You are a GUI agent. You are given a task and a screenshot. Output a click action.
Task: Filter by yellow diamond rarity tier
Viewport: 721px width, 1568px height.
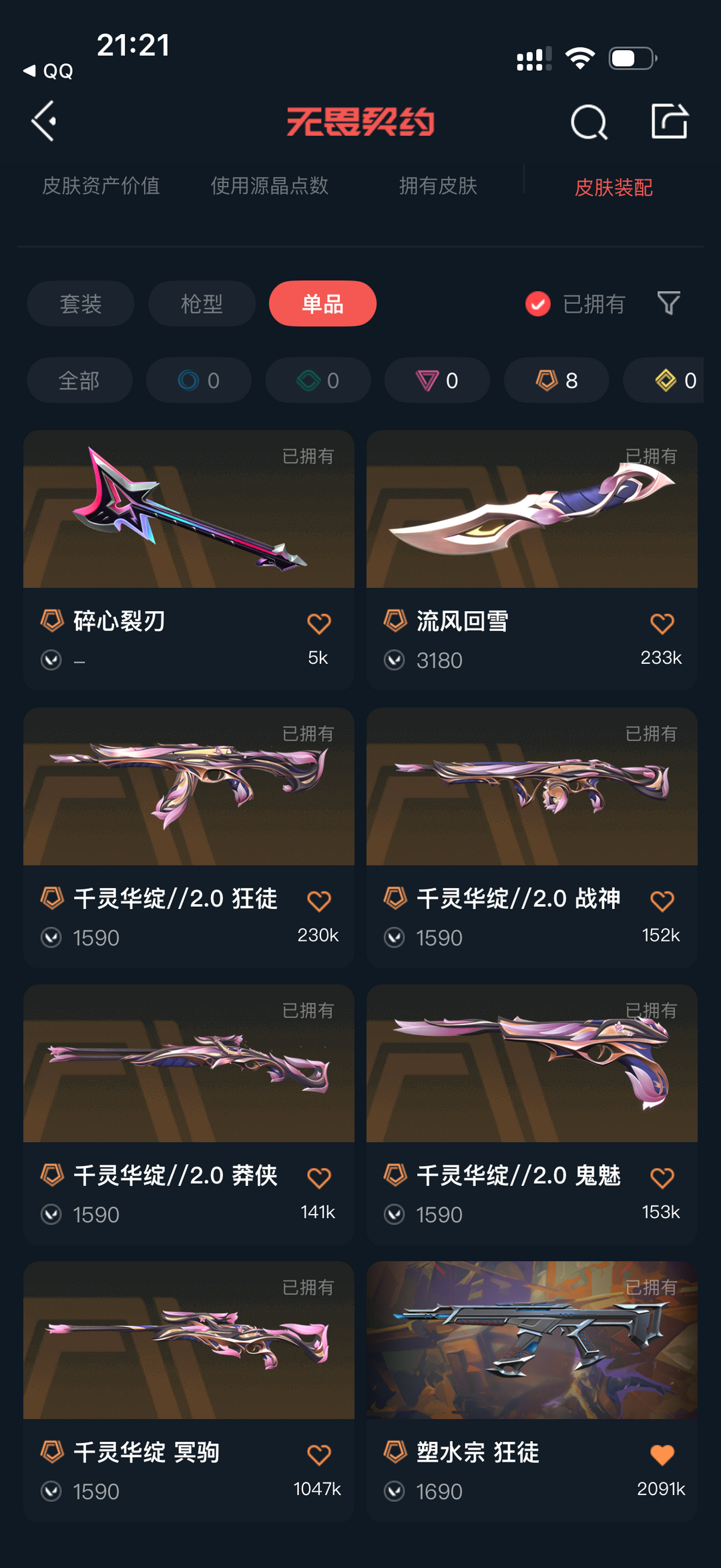pyautogui.click(x=664, y=381)
